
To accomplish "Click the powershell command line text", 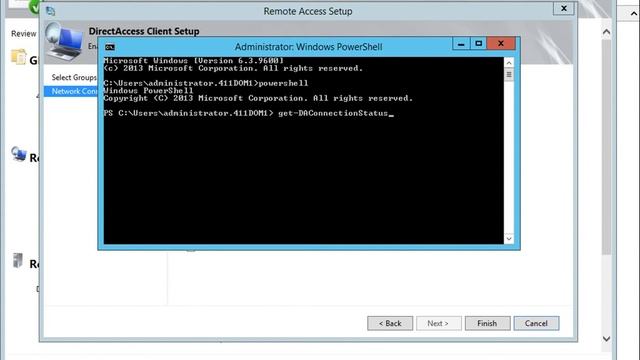I will point(206,83).
